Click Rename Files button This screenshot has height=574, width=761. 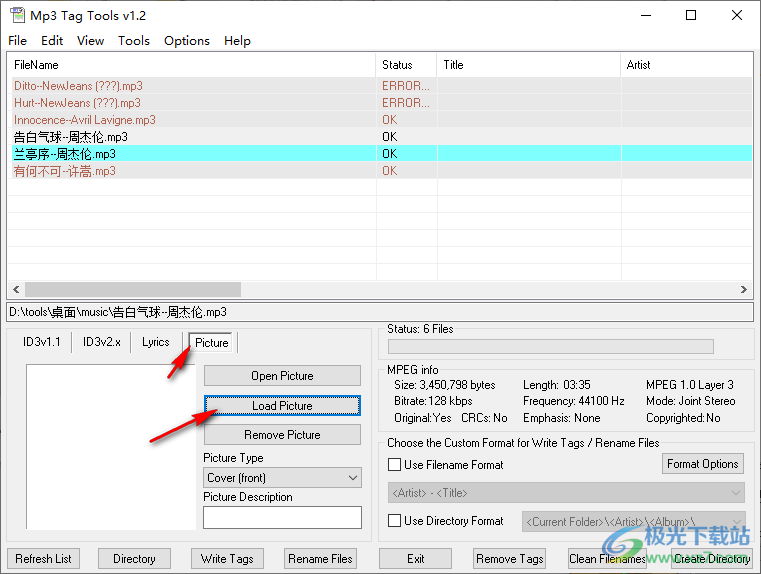pyautogui.click(x=320, y=559)
